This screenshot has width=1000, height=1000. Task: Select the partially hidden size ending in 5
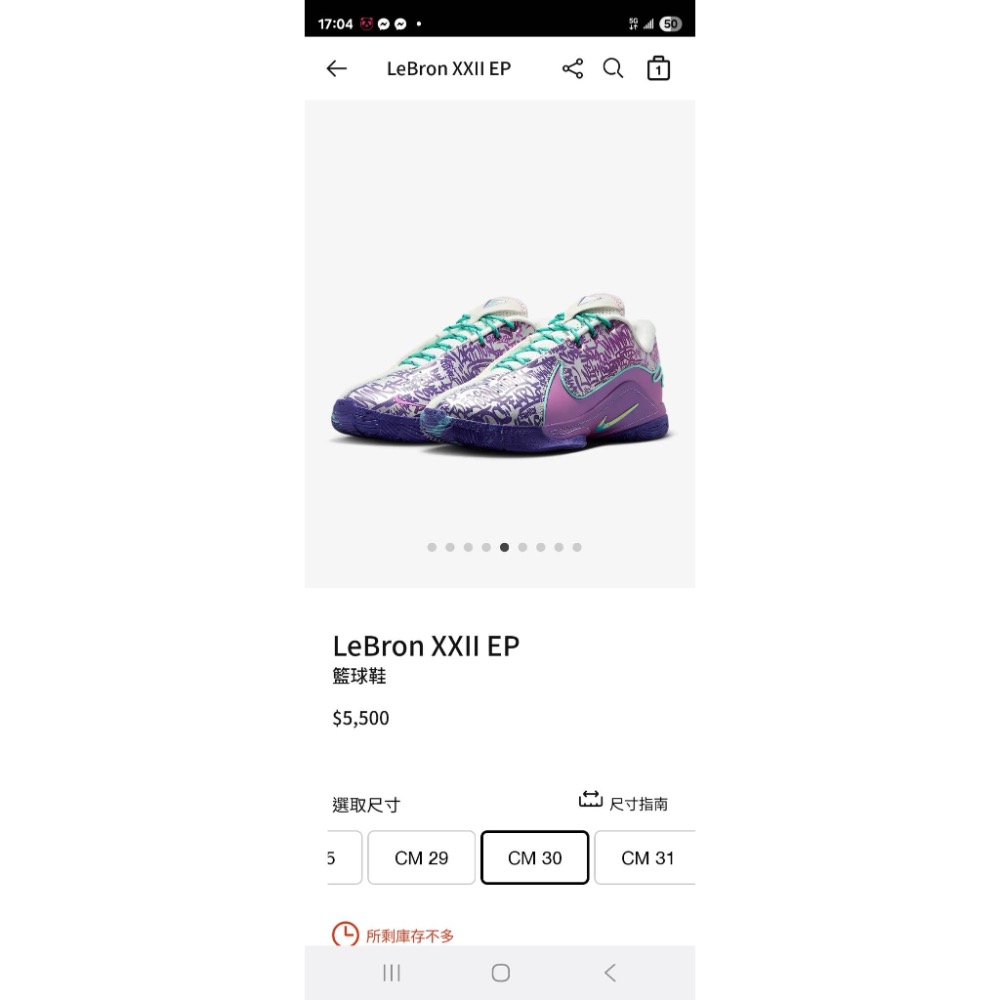click(344, 858)
